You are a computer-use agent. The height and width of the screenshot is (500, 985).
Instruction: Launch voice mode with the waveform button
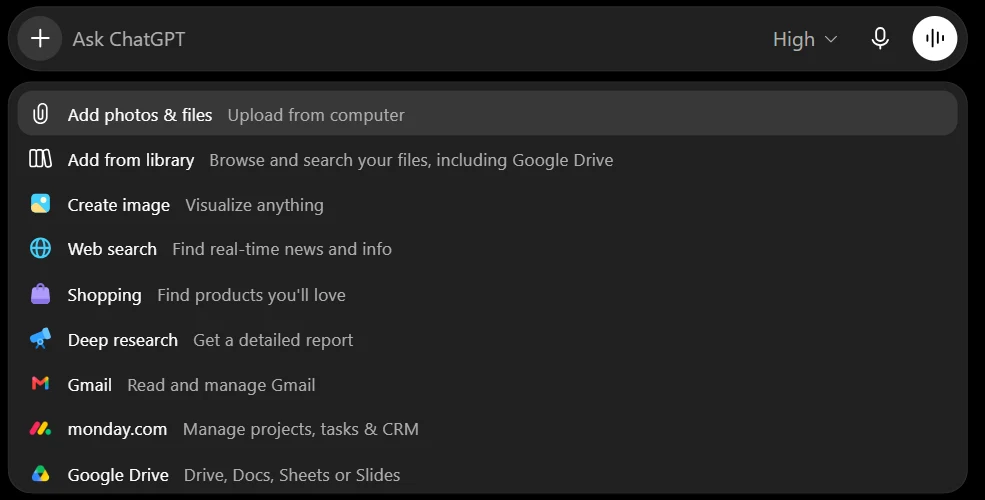(935, 39)
